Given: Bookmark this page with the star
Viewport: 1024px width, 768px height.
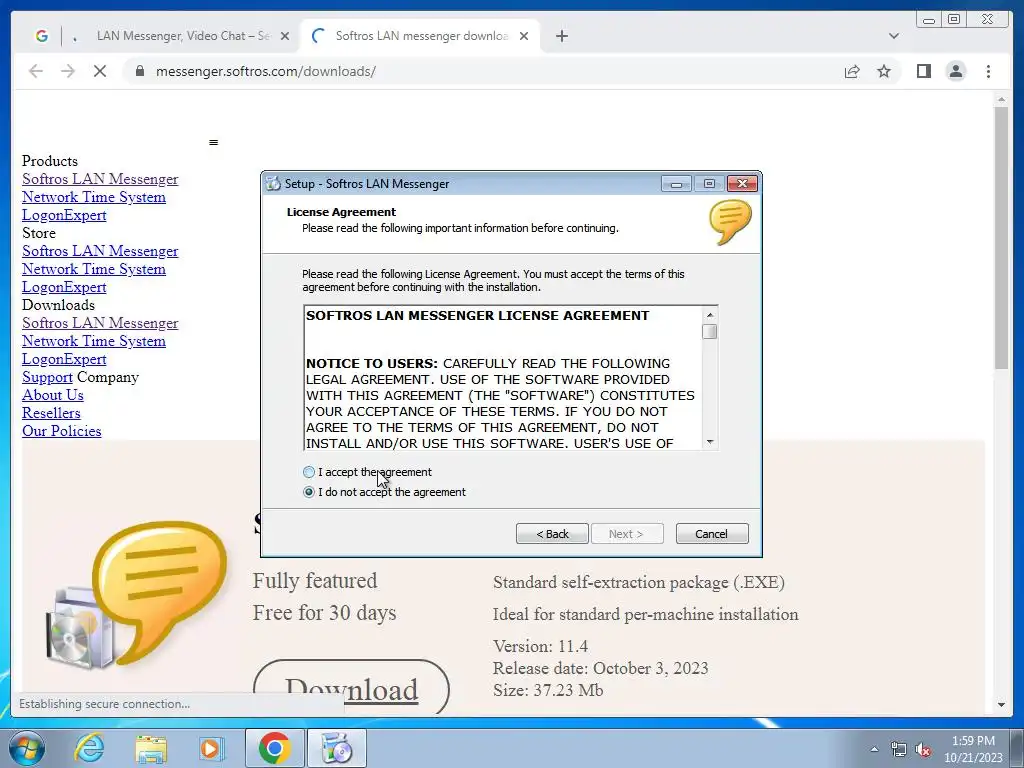Looking at the screenshot, I should (x=884, y=71).
